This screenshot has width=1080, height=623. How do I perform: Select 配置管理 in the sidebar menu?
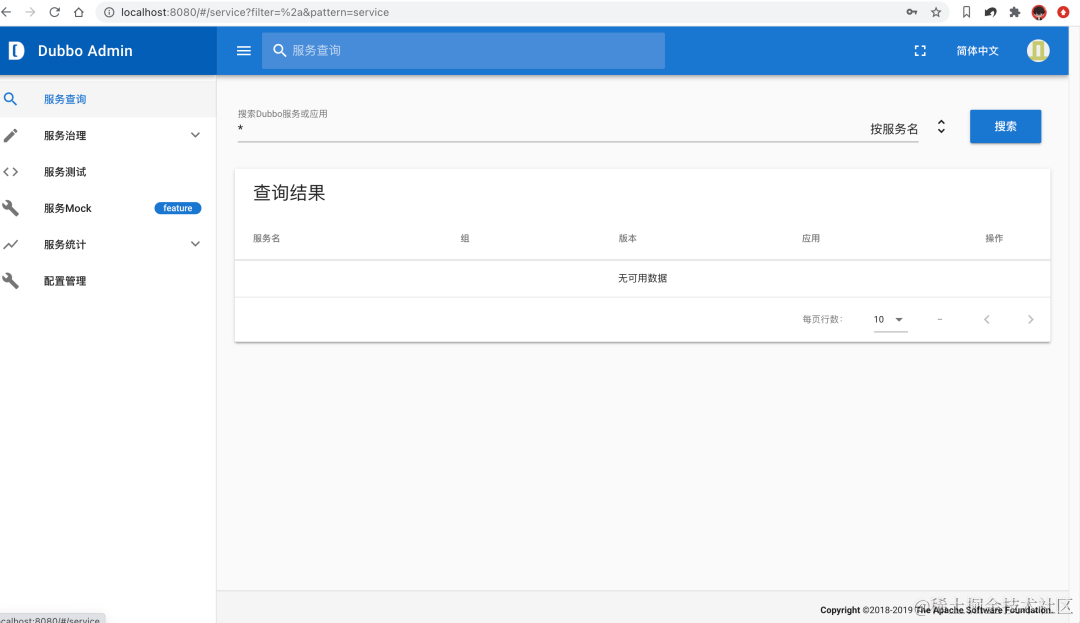[65, 280]
